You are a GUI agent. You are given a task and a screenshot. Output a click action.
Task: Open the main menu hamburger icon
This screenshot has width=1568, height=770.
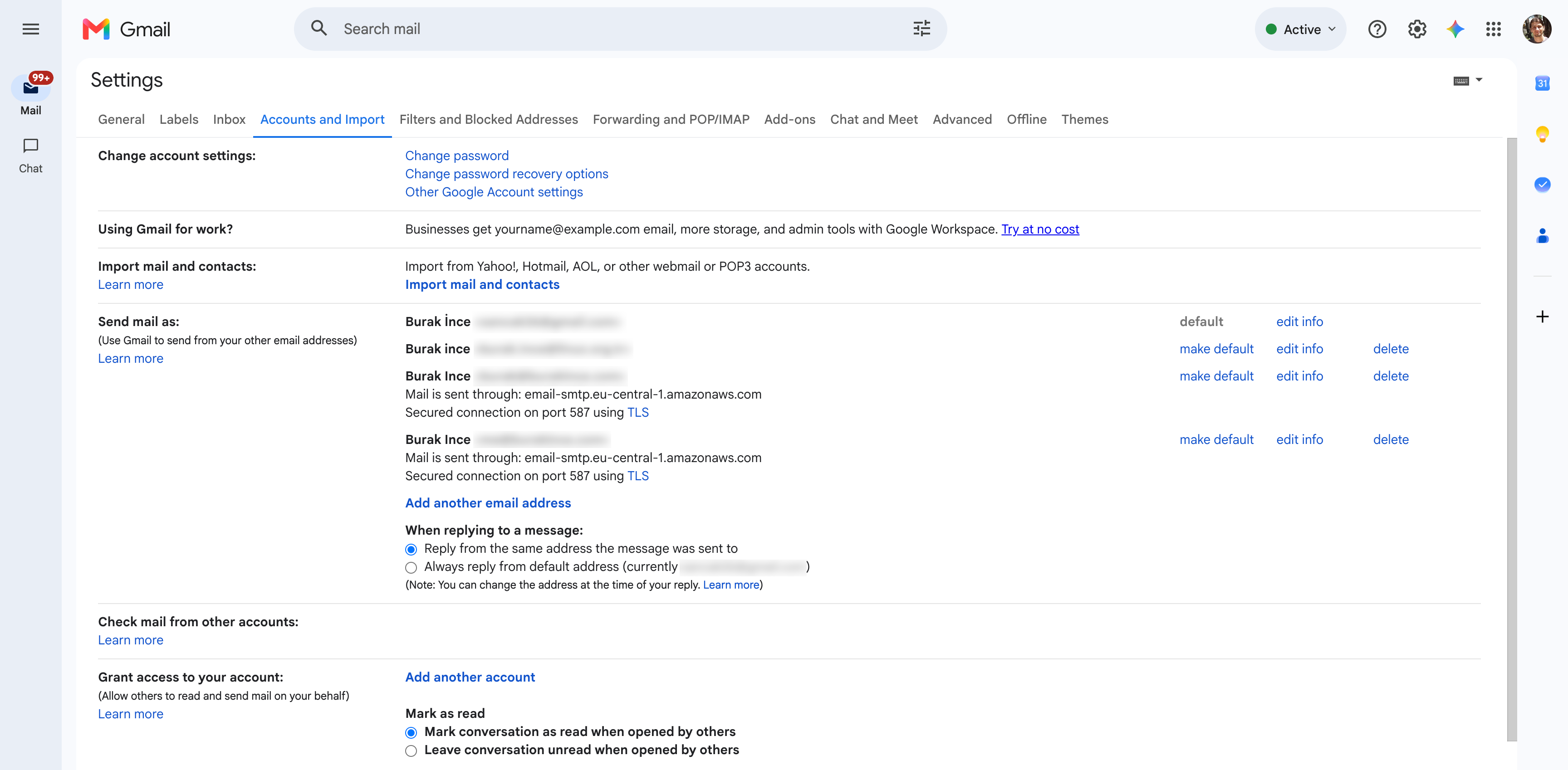pyautogui.click(x=30, y=29)
